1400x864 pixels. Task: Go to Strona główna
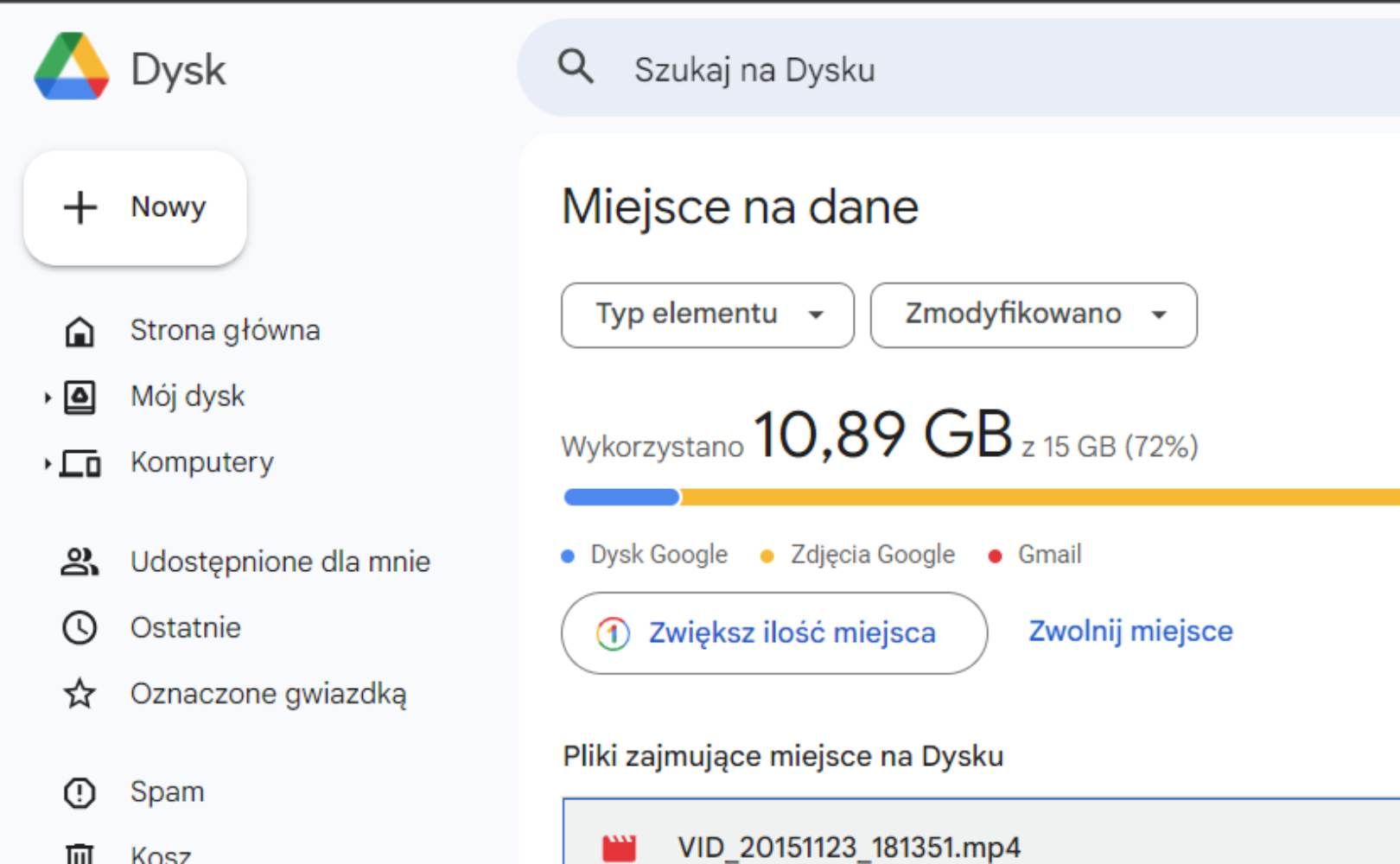point(225,330)
